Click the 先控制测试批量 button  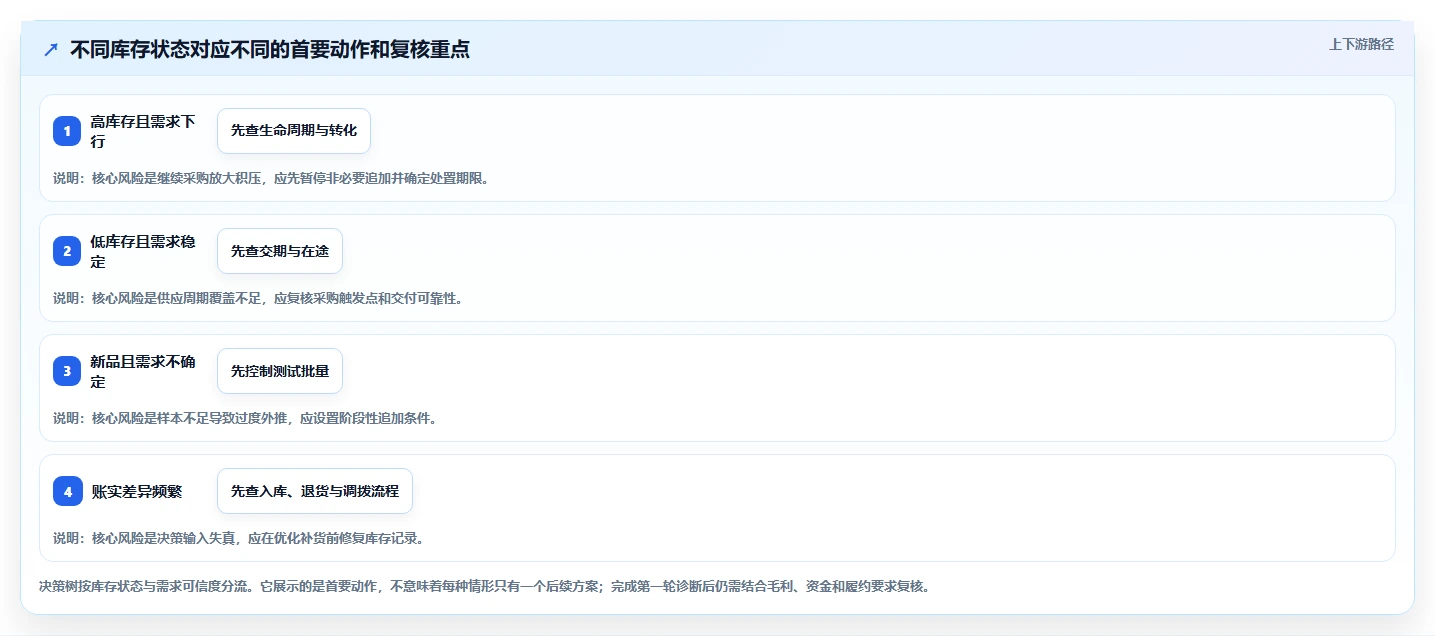[280, 371]
